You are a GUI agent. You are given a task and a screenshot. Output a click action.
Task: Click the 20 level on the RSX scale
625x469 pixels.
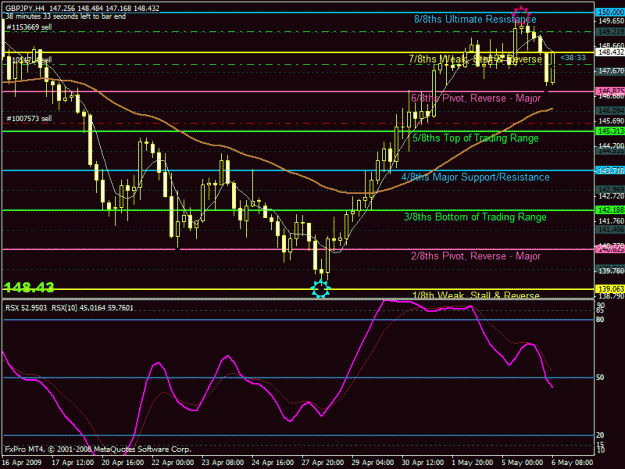click(x=600, y=435)
